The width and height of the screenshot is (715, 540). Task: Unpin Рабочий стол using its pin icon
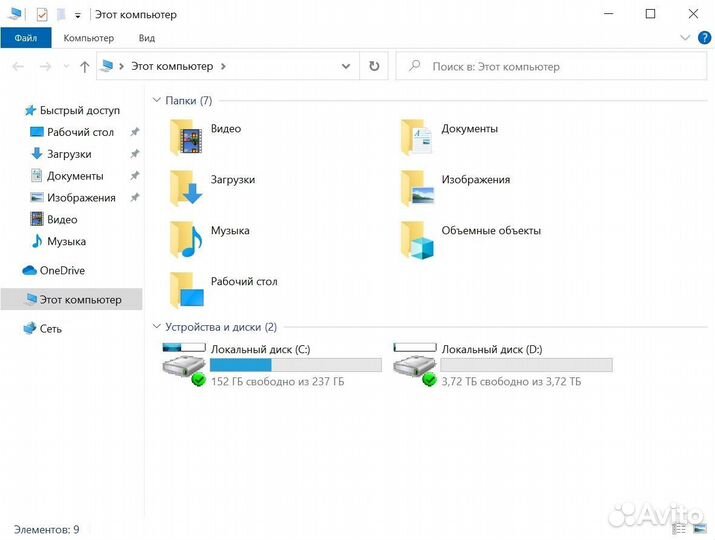[x=135, y=132]
